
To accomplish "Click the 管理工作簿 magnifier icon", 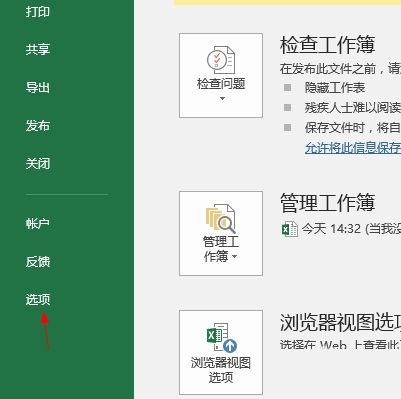I will tap(221, 218).
